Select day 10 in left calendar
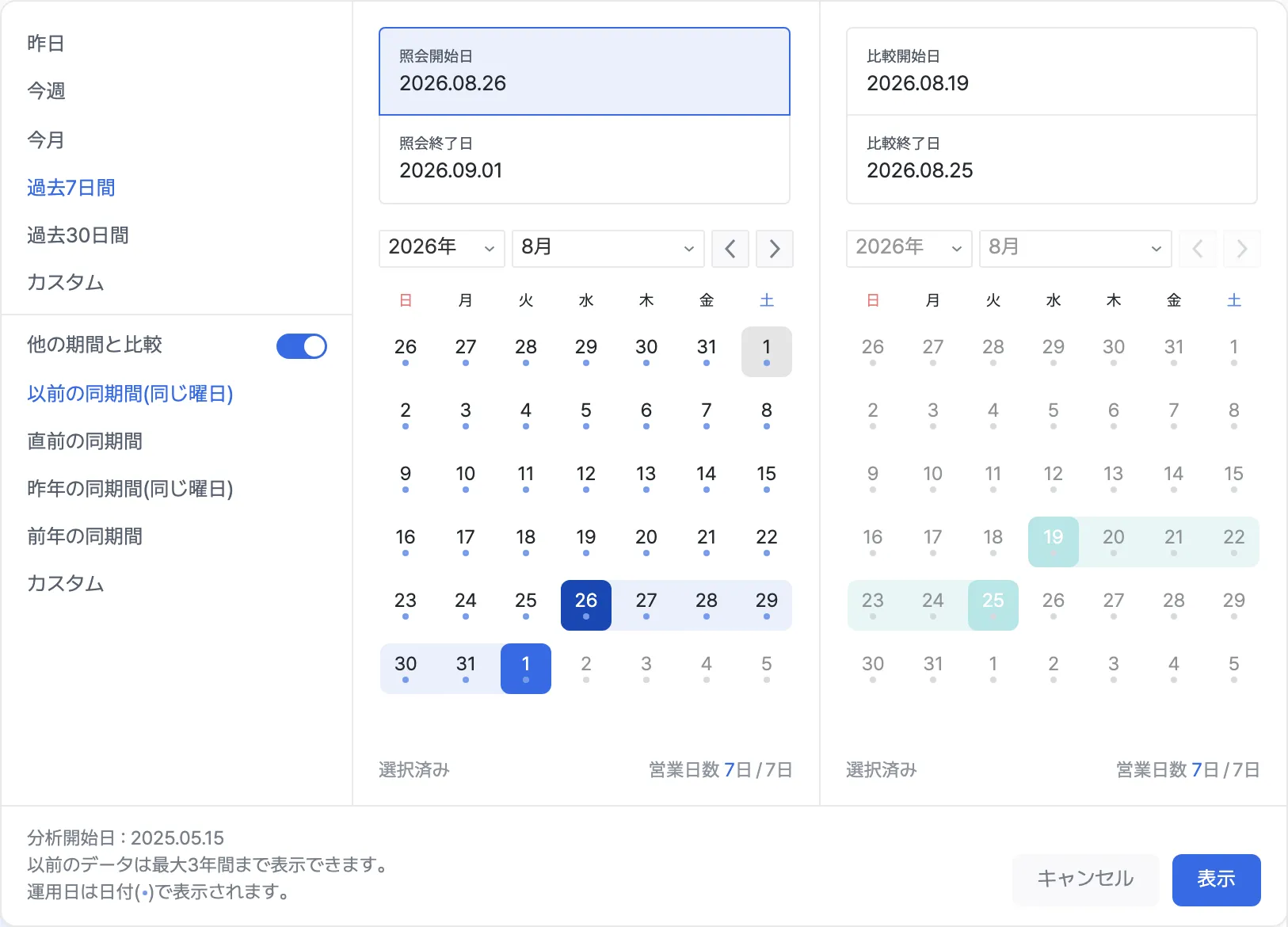The height and width of the screenshot is (927, 1288). (466, 479)
